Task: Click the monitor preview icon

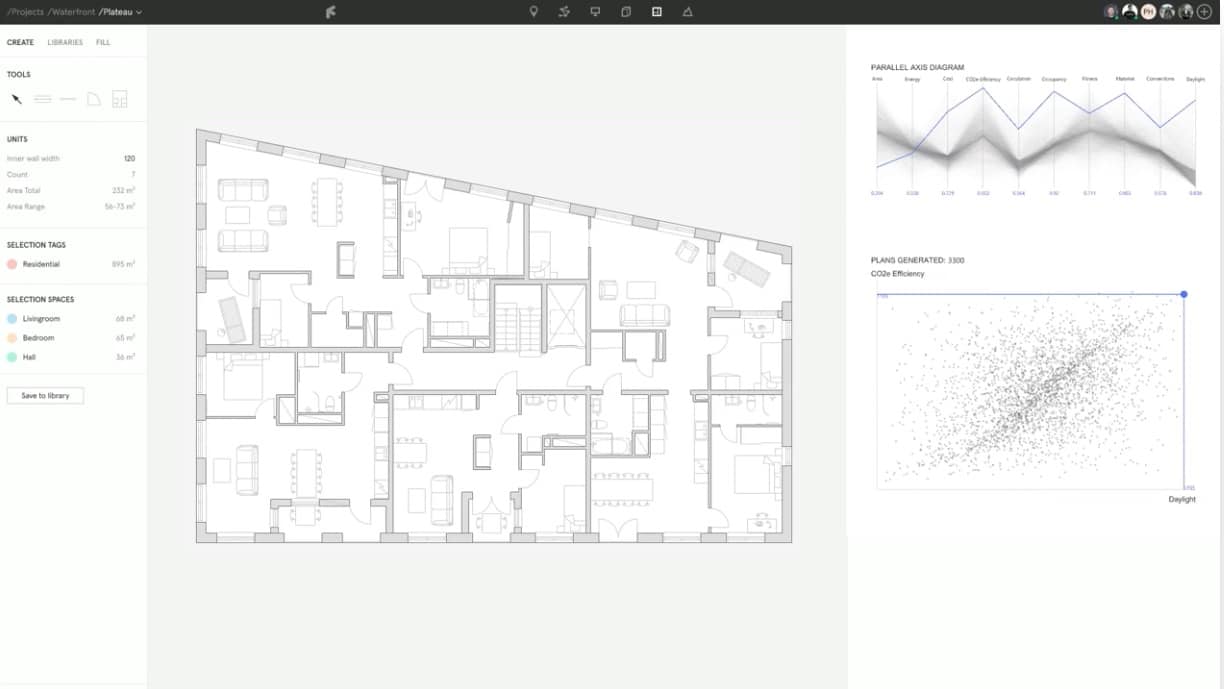Action: click(x=595, y=12)
